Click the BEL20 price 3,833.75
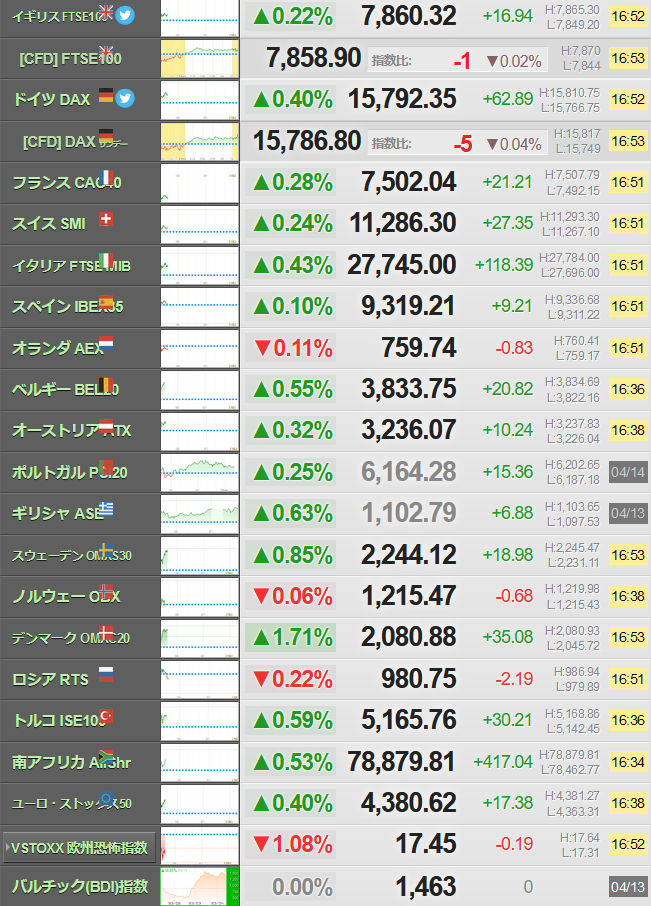The image size is (651, 906). [x=408, y=389]
